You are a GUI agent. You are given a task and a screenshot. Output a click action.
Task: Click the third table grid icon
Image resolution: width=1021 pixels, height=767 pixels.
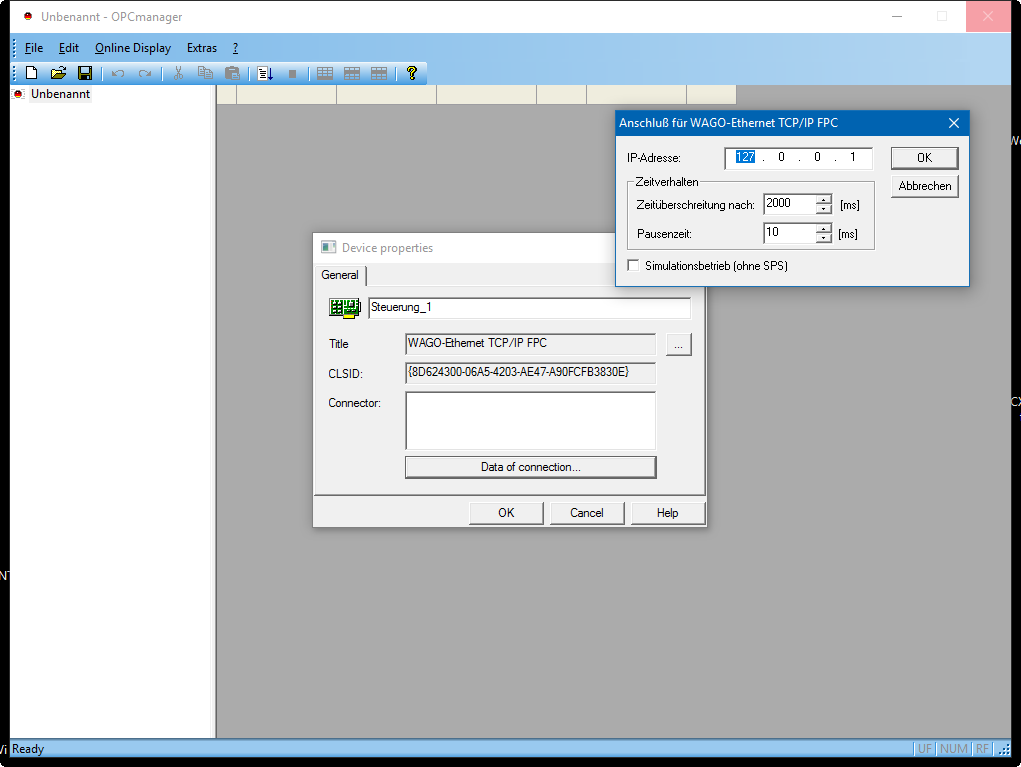(x=379, y=74)
